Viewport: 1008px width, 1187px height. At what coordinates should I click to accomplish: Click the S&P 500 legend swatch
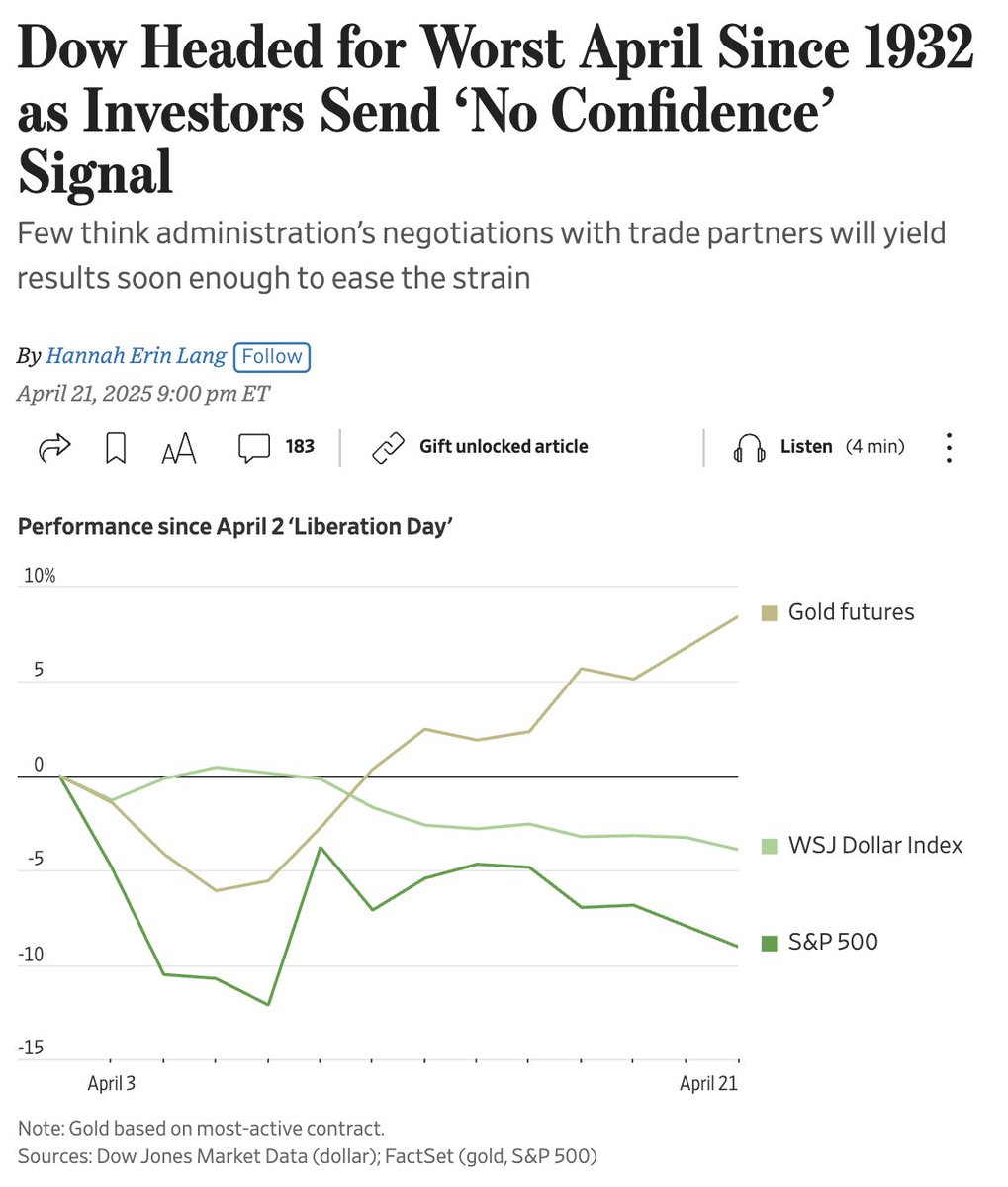point(769,943)
